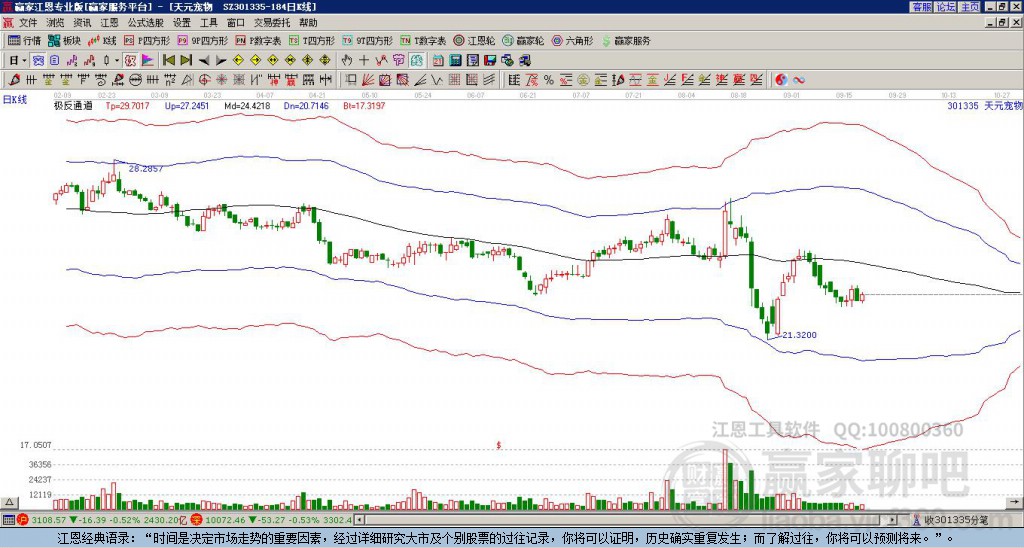Open the T数字表 tool
Viewport: 1024px width, 548px height.
point(423,40)
